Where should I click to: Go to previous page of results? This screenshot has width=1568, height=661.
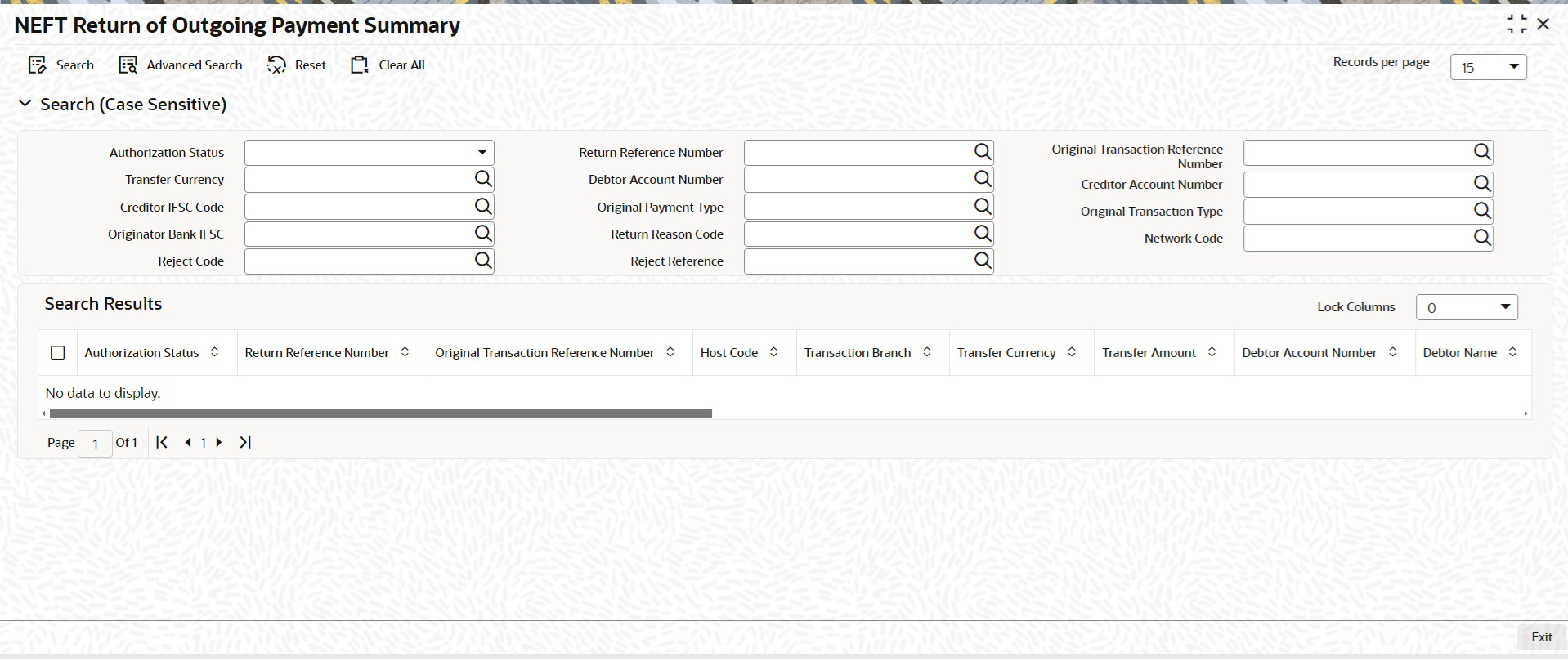pos(188,442)
